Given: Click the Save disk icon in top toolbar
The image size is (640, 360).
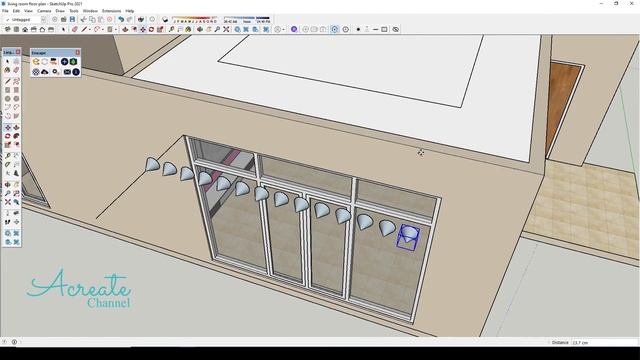Looking at the screenshot, I should (x=72, y=19).
